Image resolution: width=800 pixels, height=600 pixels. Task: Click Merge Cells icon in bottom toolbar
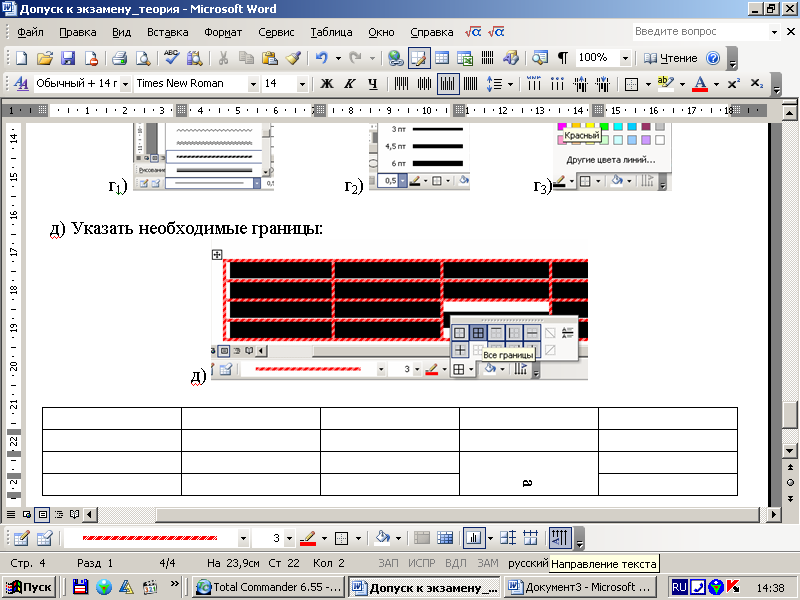click(x=422, y=538)
